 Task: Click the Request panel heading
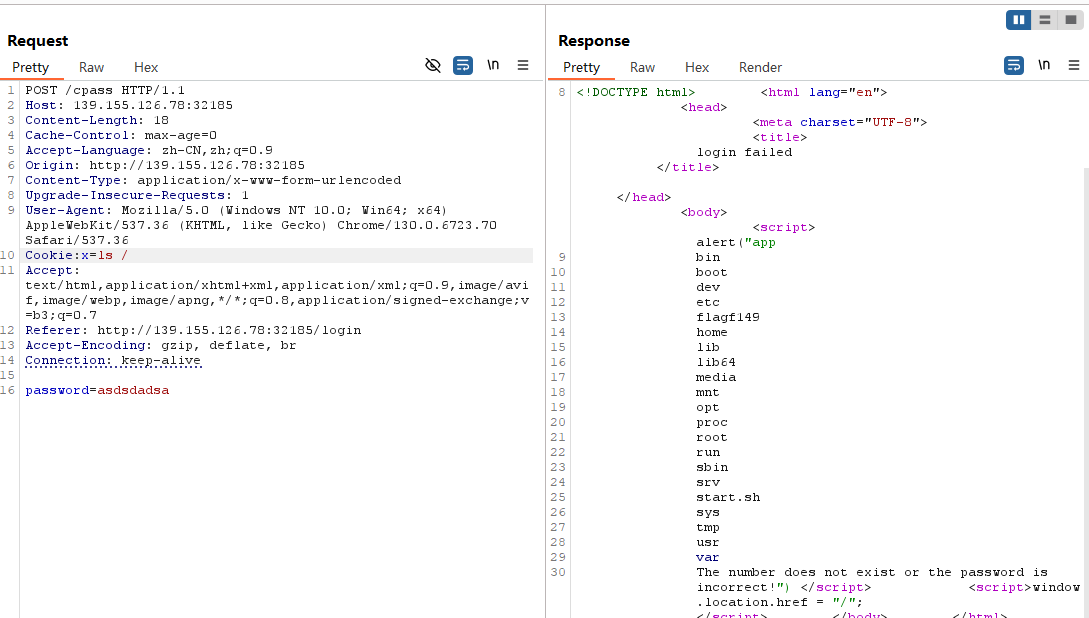click(x=38, y=41)
